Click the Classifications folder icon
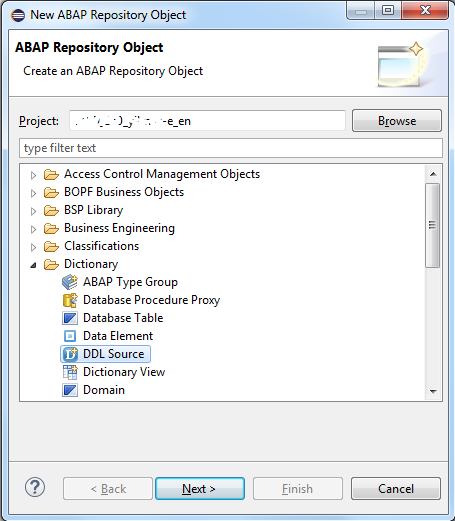This screenshot has height=521, width=455. (51, 246)
